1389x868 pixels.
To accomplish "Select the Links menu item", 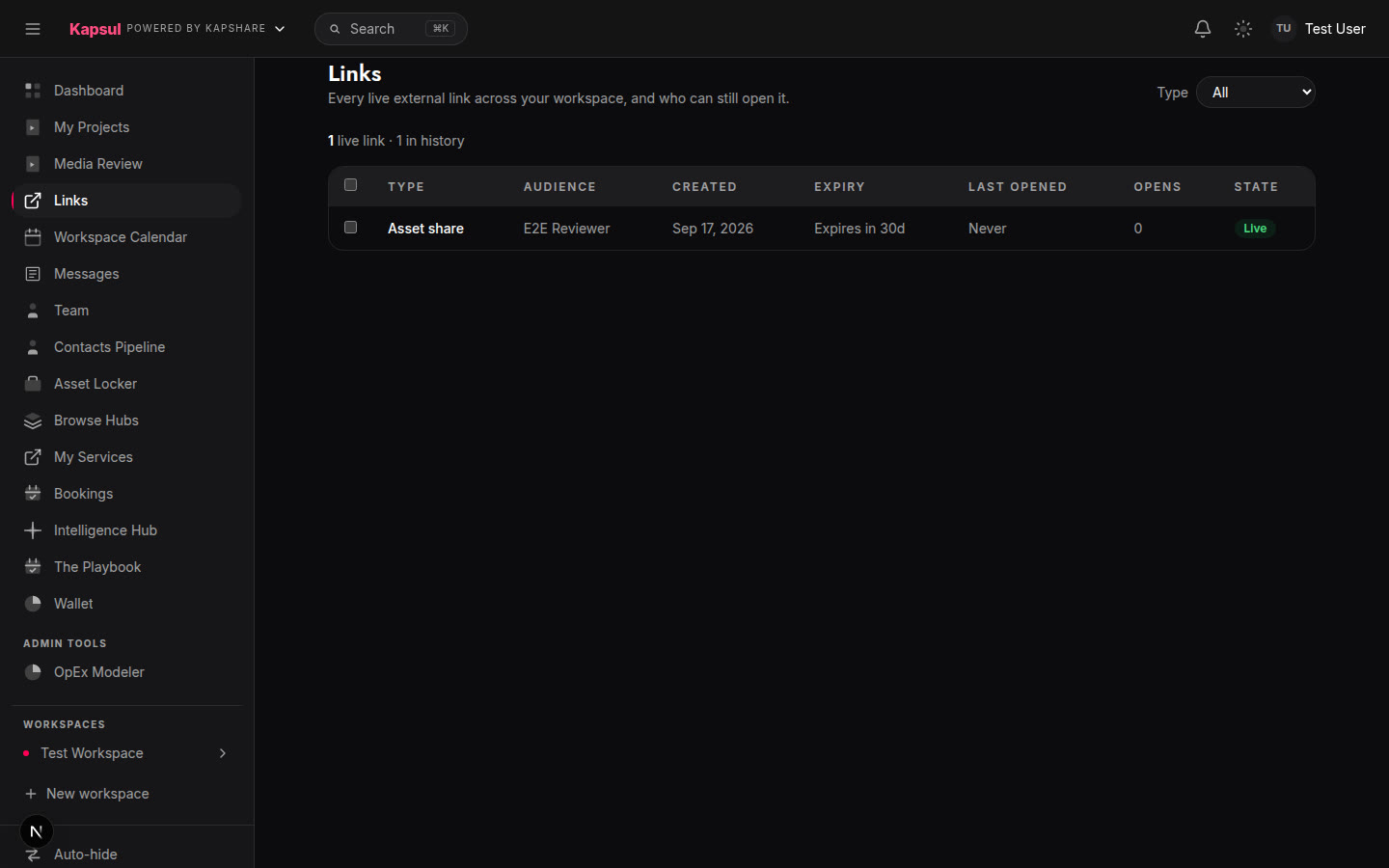I will pos(126,201).
